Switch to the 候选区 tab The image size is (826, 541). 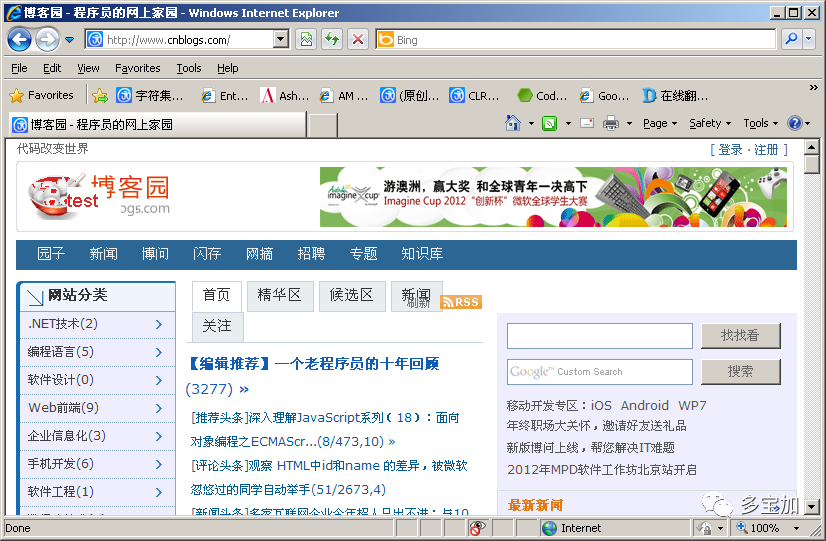[352, 296]
